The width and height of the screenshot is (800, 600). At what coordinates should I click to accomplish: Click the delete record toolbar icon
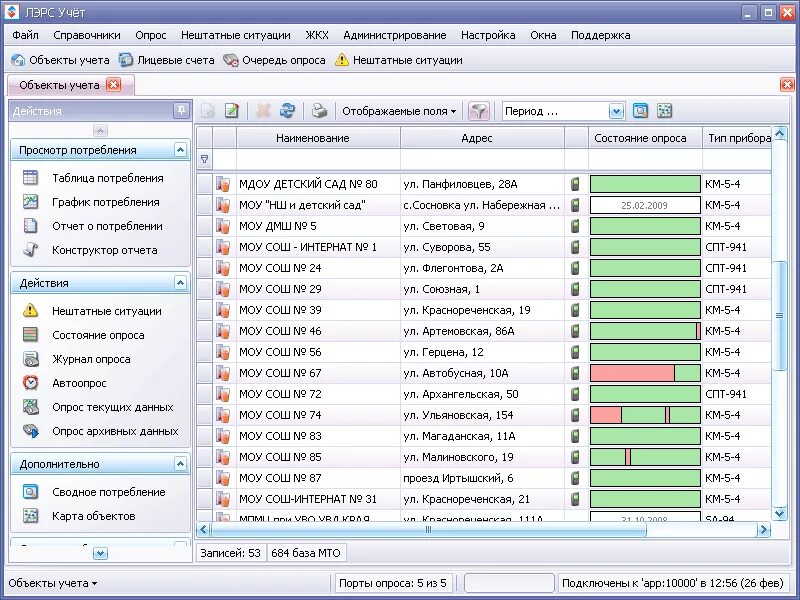pos(263,111)
